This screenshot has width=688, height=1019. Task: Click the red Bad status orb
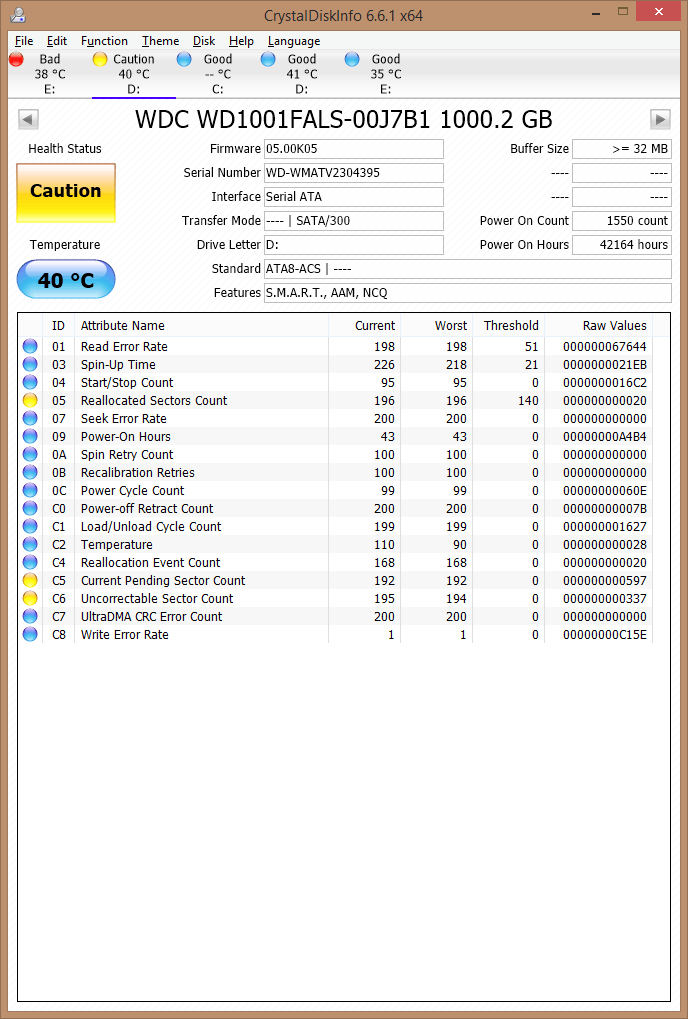pyautogui.click(x=16, y=59)
